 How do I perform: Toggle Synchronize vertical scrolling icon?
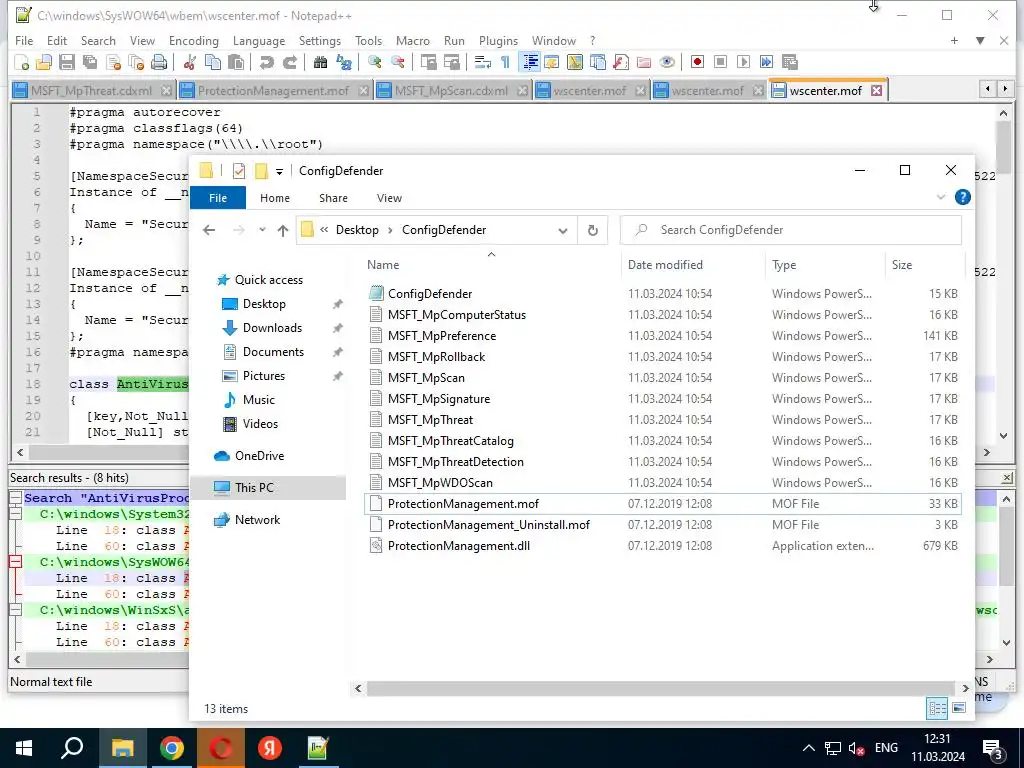point(428,63)
